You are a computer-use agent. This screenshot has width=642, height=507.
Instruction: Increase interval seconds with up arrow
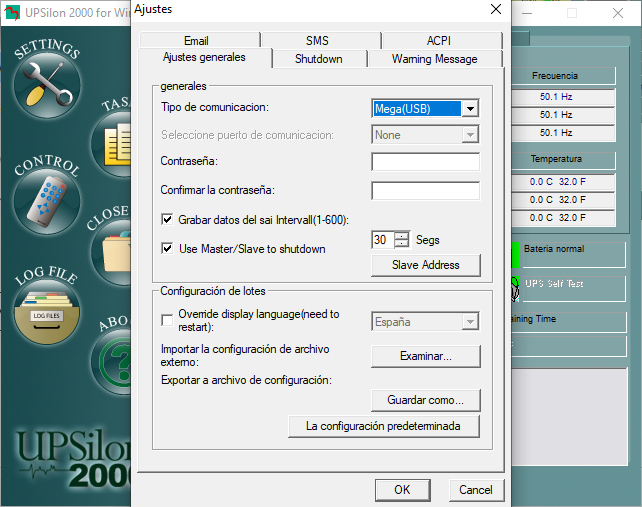coord(402,235)
